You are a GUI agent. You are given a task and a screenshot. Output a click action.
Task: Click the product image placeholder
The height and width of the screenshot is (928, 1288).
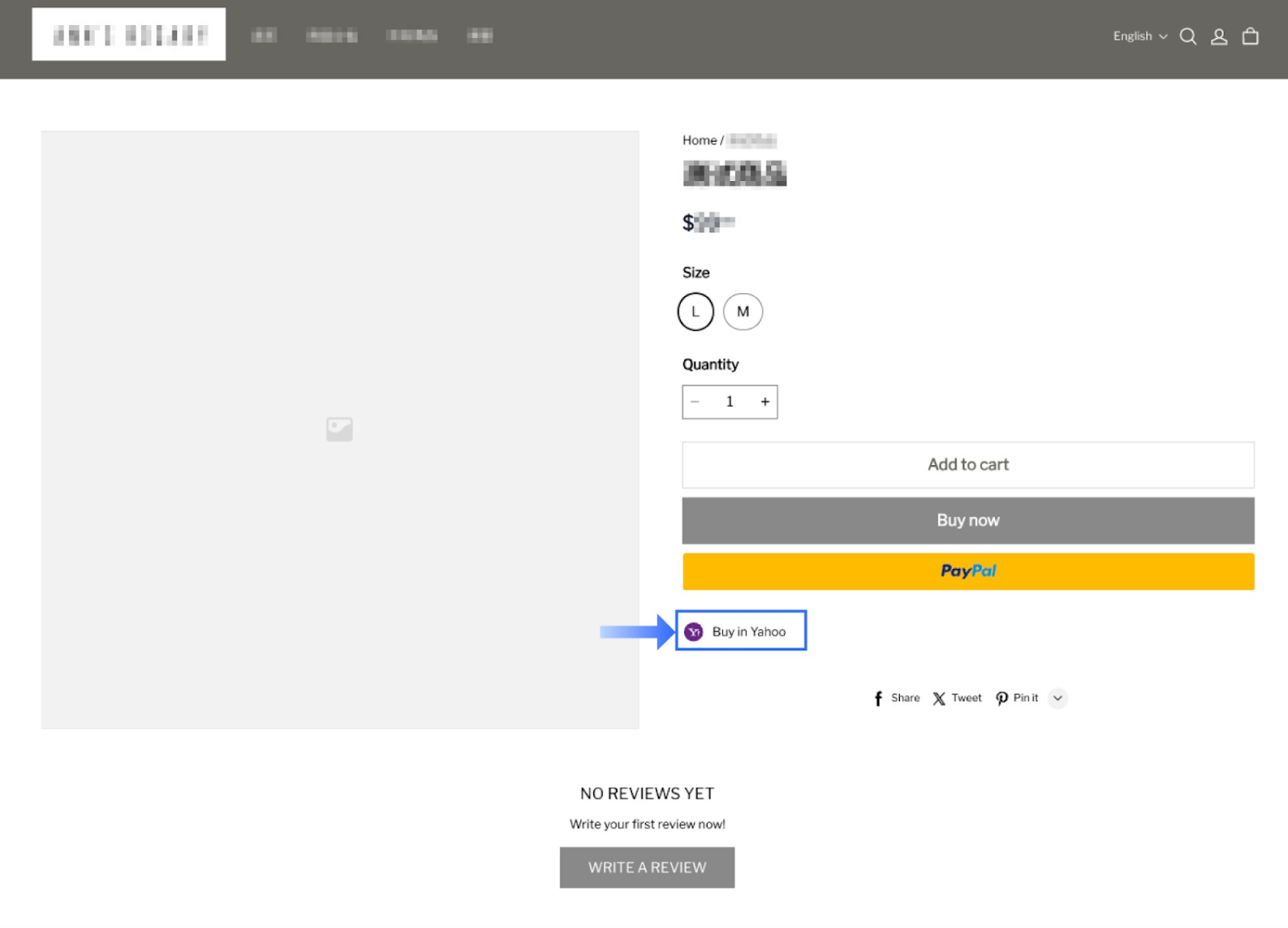[x=340, y=429]
